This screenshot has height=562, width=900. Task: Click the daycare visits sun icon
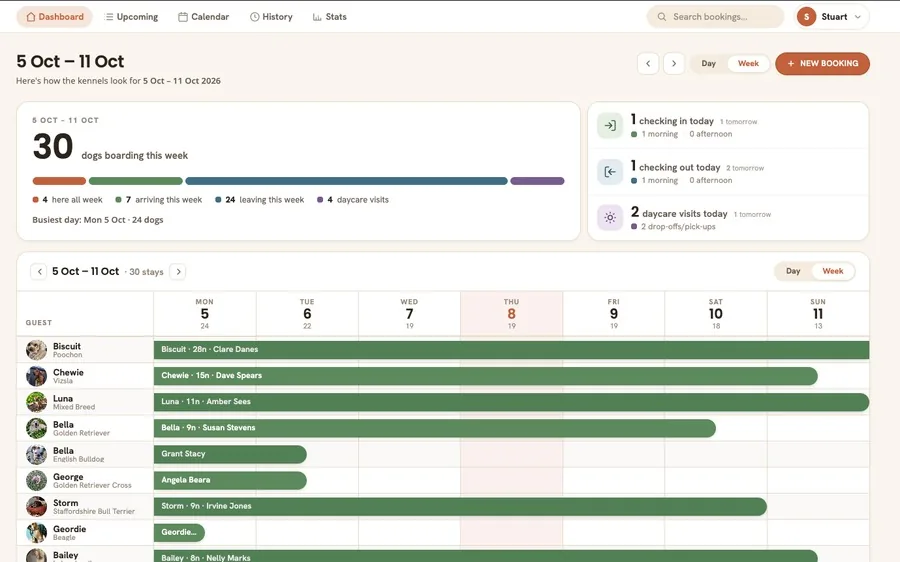[610, 218]
